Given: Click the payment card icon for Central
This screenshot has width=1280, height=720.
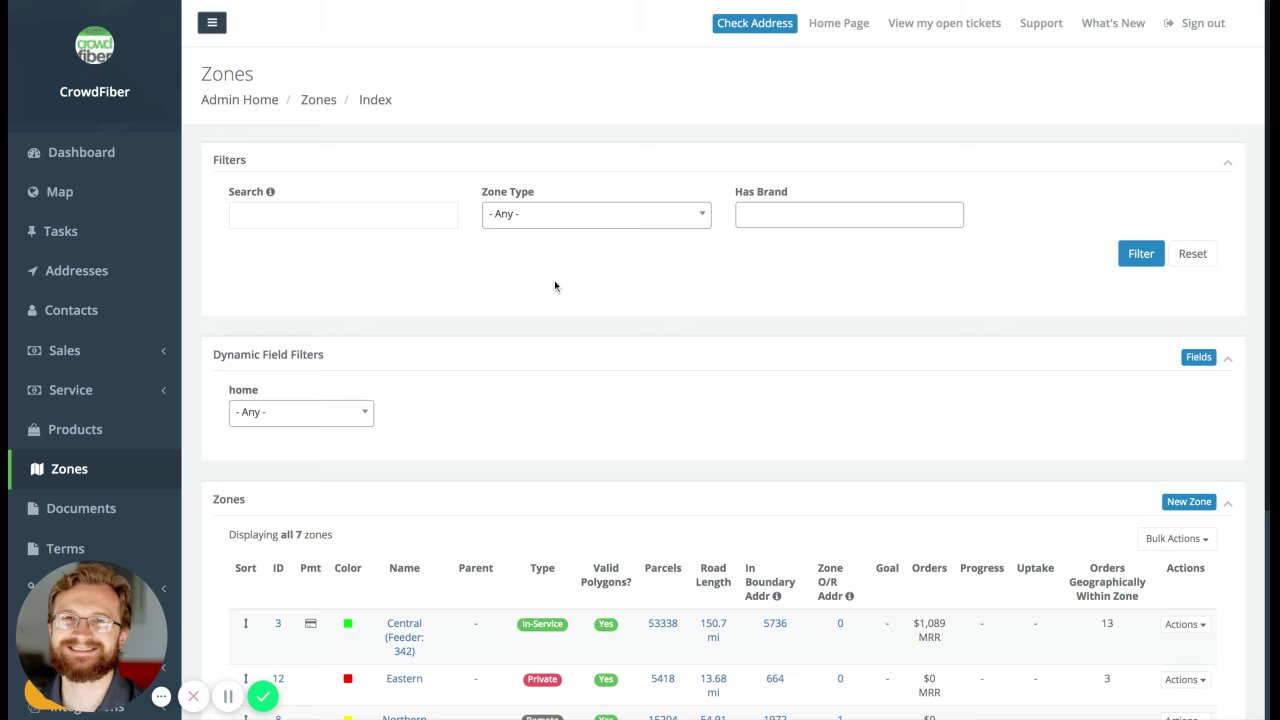Looking at the screenshot, I should click(x=310, y=623).
